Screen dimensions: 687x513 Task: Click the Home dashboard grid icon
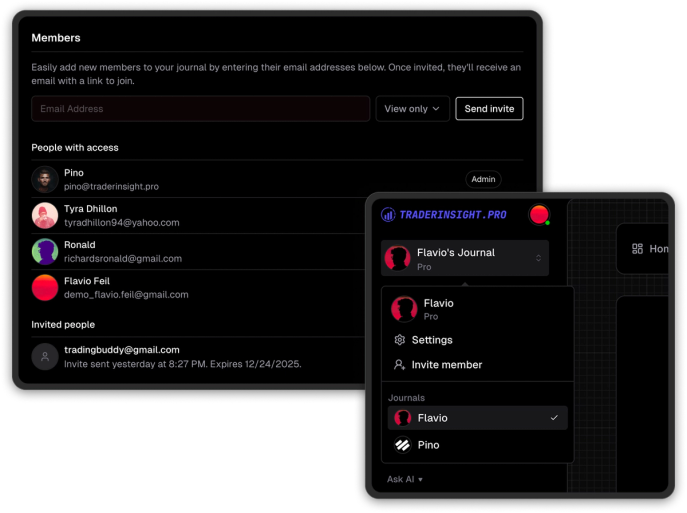pyautogui.click(x=637, y=249)
